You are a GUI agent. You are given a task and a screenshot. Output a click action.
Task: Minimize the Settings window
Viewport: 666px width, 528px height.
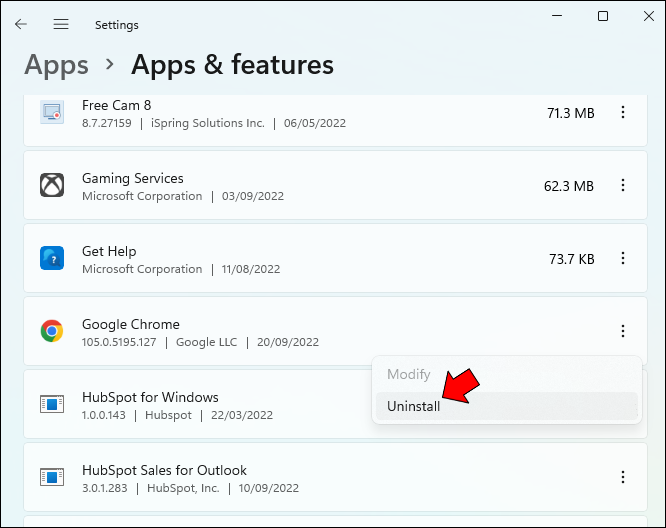pos(557,16)
